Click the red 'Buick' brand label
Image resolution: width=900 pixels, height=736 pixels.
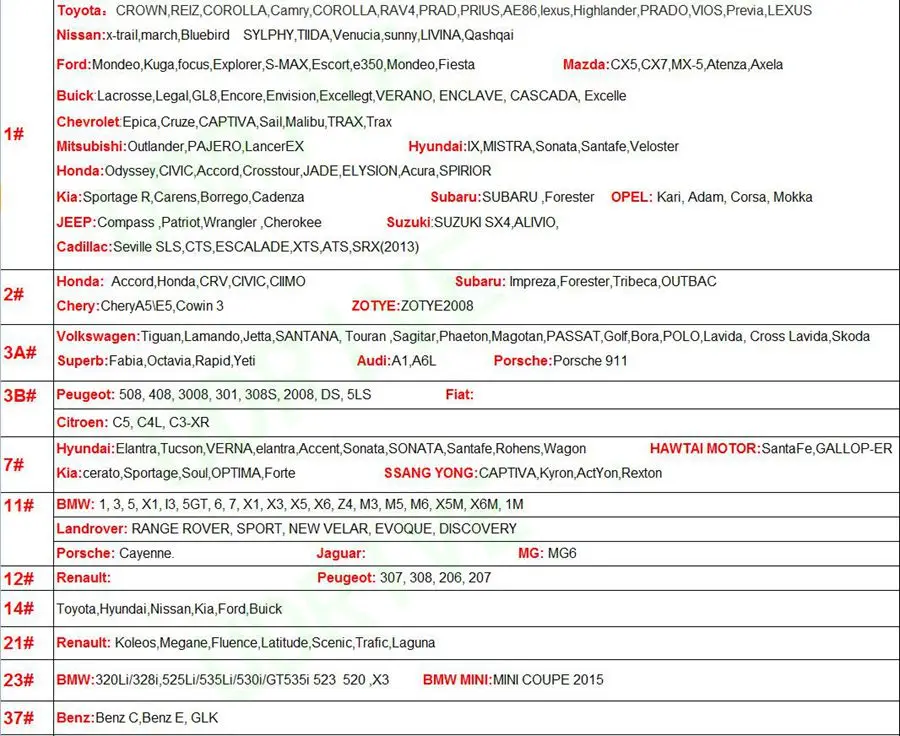point(75,95)
